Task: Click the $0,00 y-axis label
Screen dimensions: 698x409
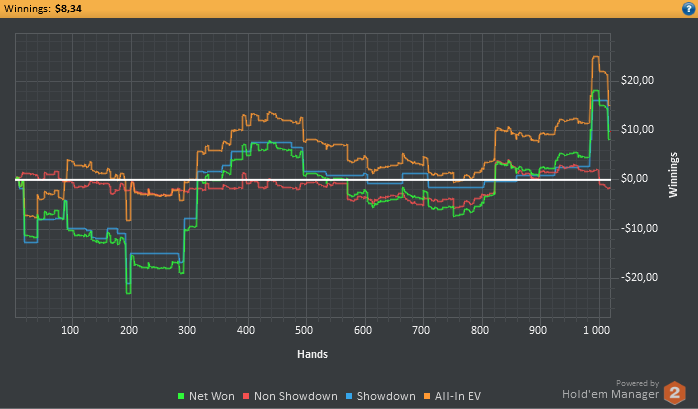Action: pos(634,179)
